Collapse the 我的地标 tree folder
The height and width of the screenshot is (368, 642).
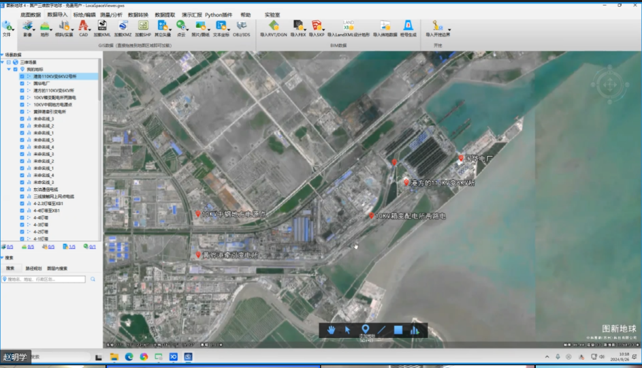pyautogui.click(x=9, y=69)
